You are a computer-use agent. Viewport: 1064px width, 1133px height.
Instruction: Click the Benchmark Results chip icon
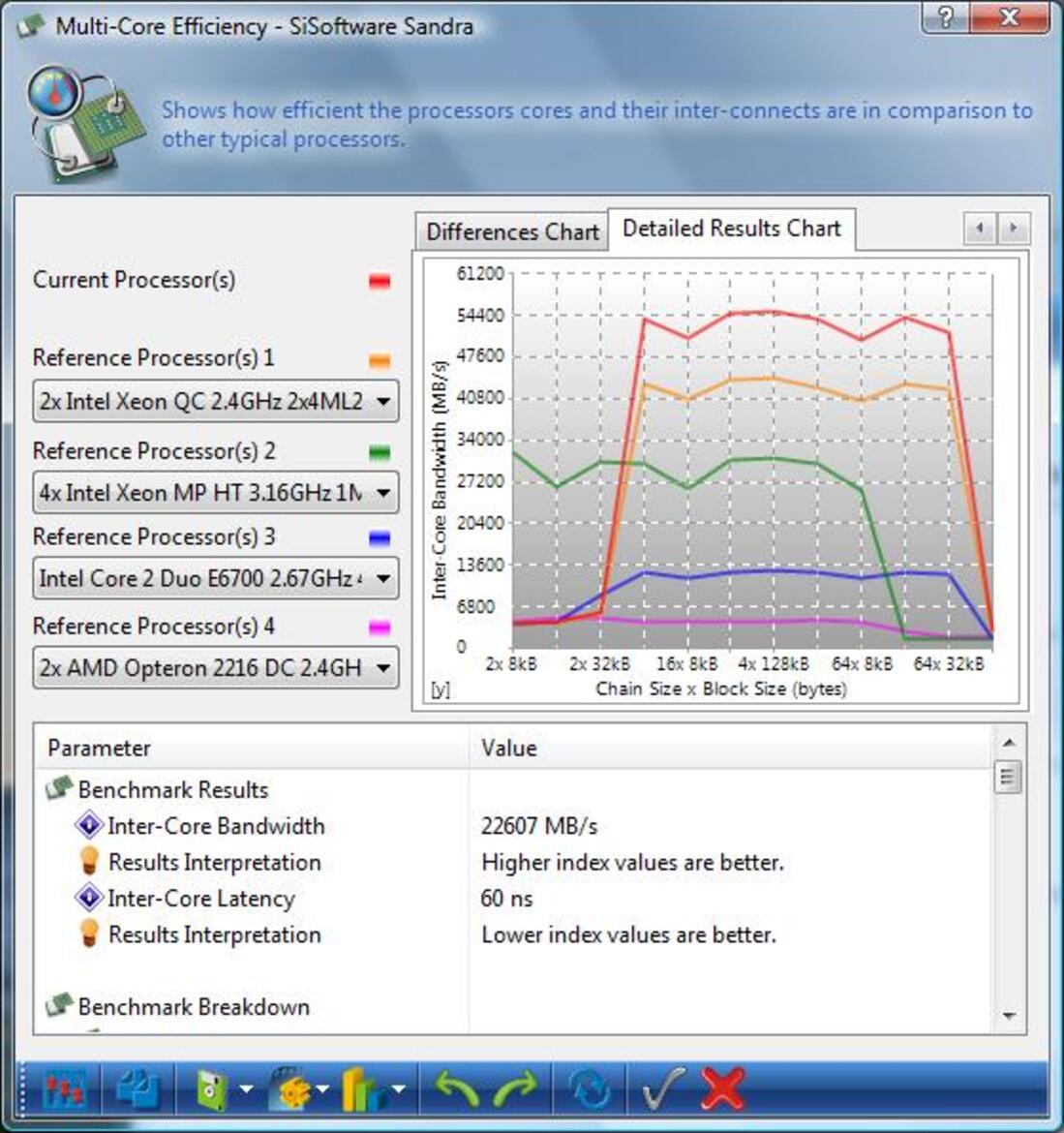click(60, 787)
